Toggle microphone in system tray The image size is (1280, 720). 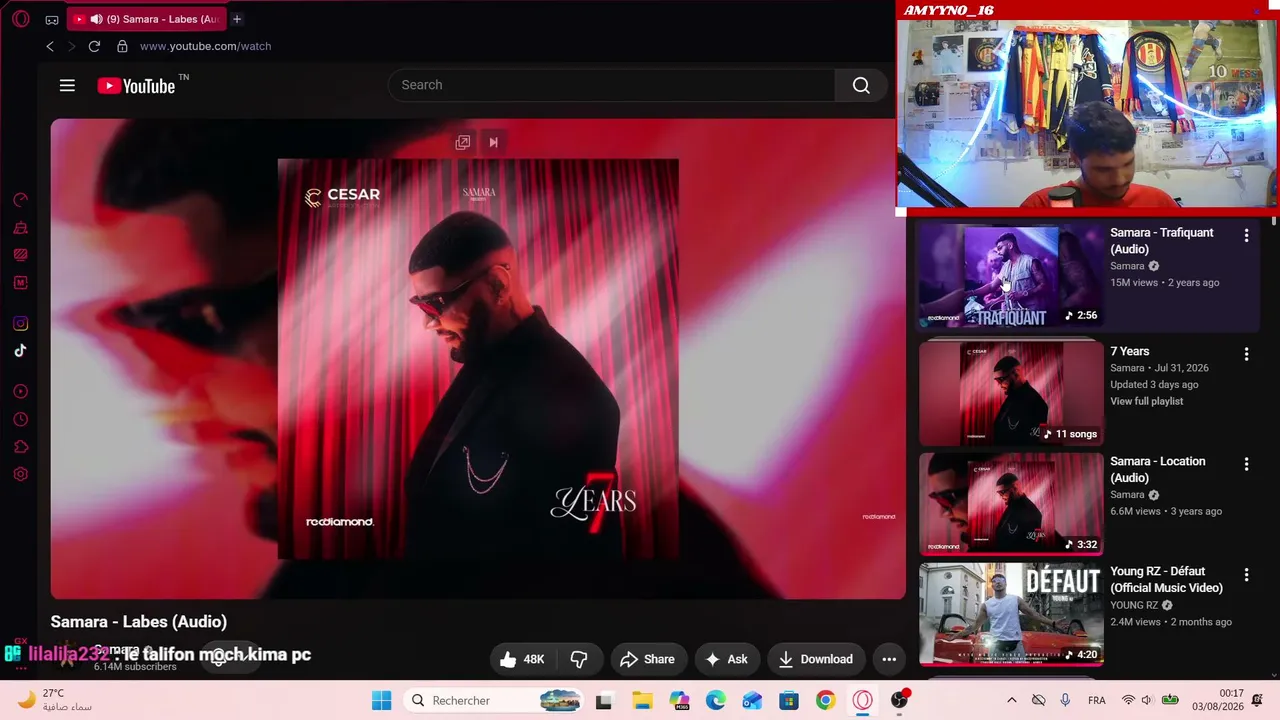(1065, 700)
